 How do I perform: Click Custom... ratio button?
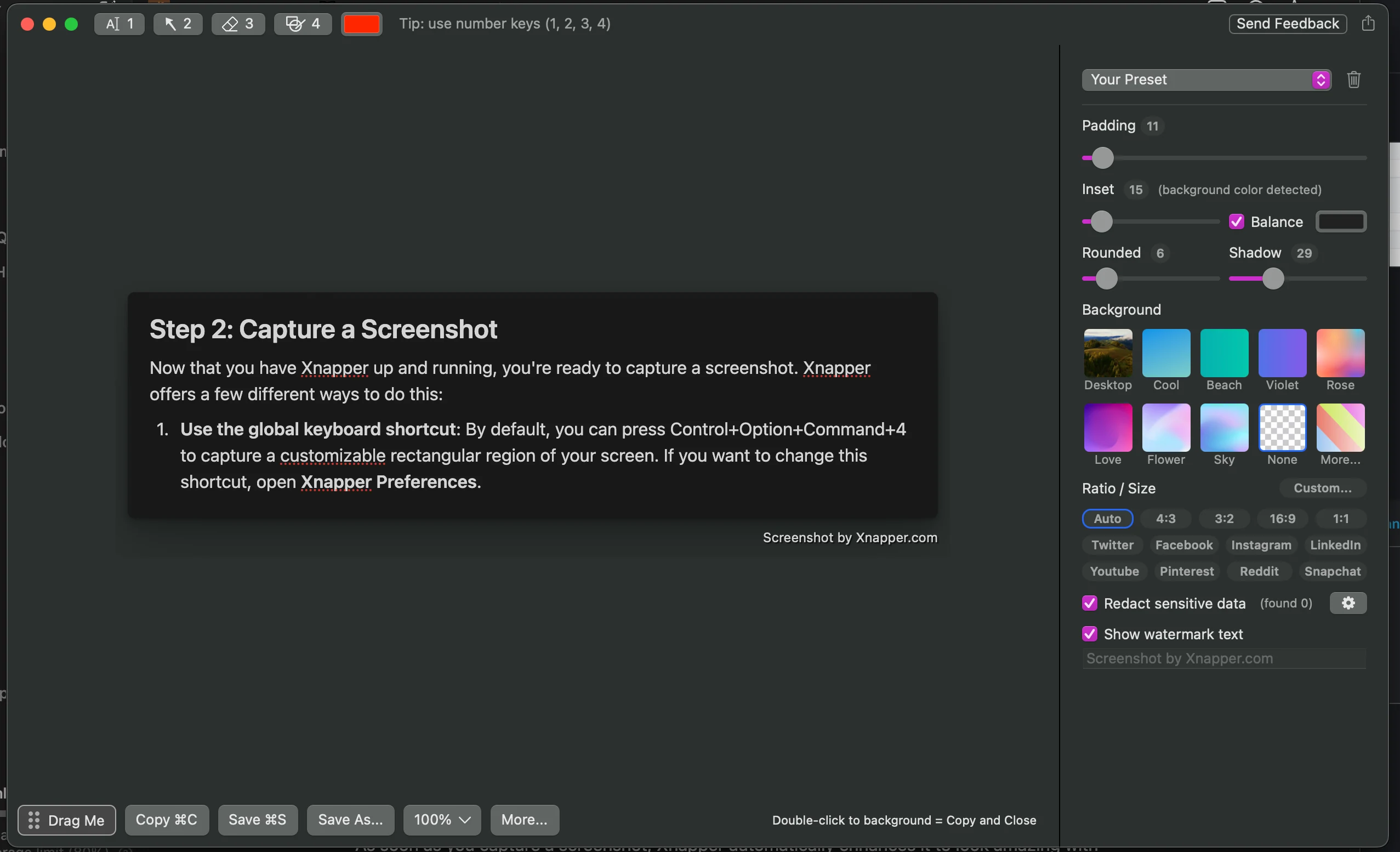(x=1323, y=489)
